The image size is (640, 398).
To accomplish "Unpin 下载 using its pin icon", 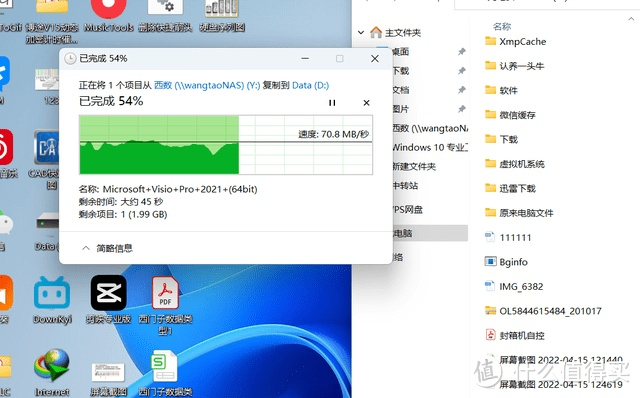I will coord(462,71).
